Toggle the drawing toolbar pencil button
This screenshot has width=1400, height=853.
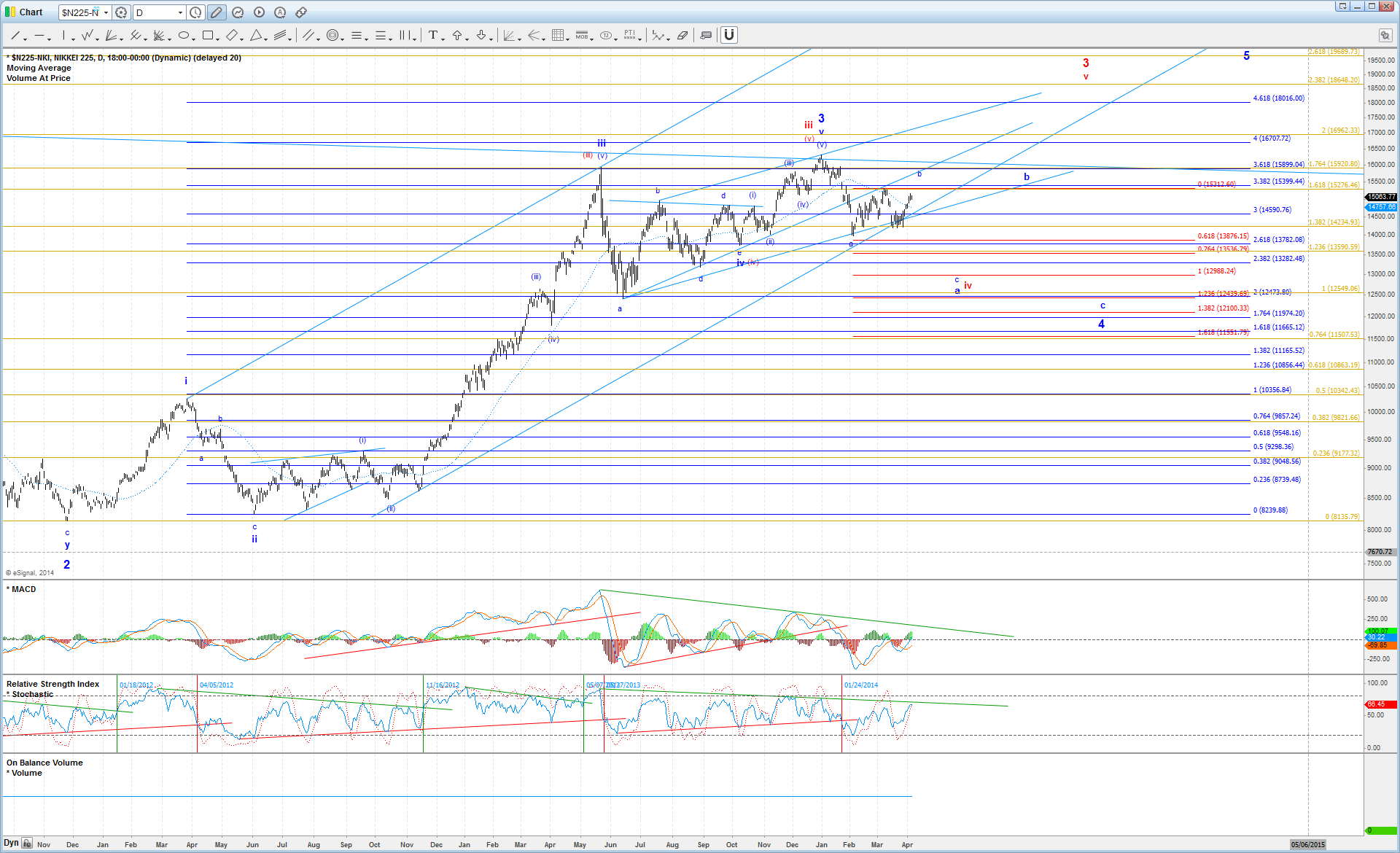click(217, 12)
